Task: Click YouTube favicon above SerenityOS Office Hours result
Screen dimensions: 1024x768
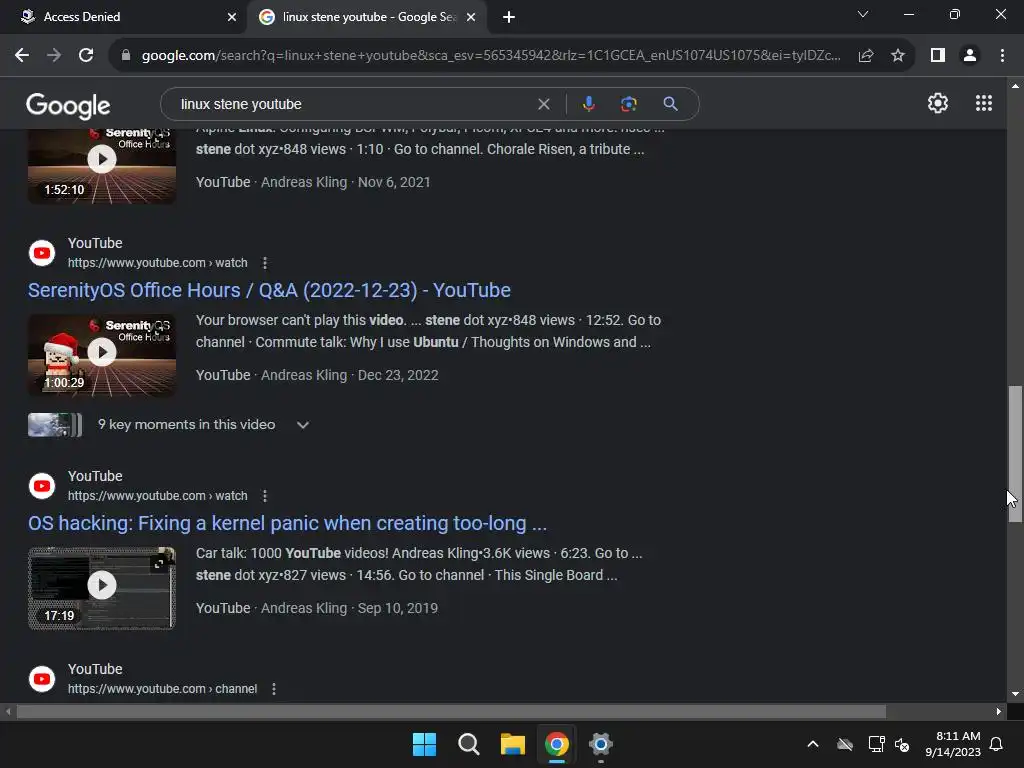Action: (x=42, y=253)
